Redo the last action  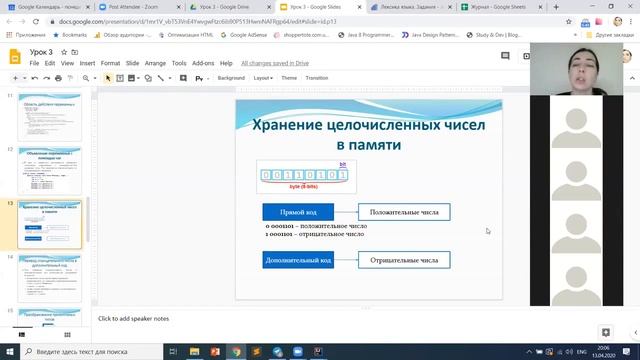click(47, 78)
